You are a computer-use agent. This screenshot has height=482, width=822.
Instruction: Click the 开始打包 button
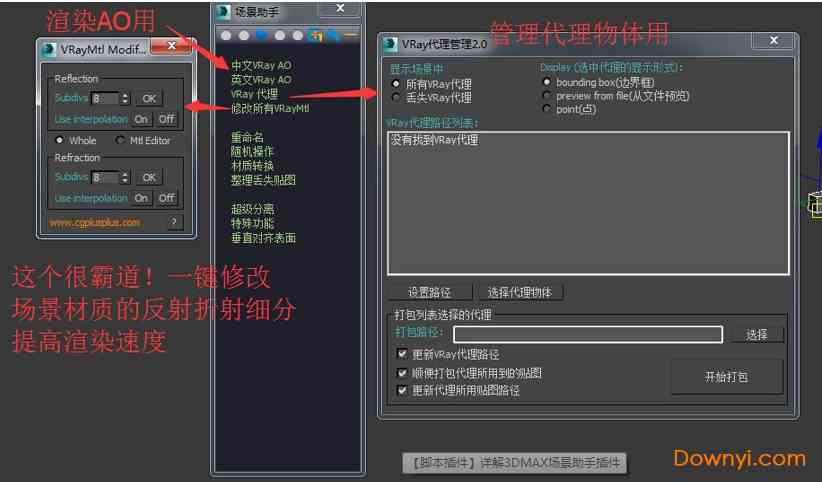tap(727, 377)
